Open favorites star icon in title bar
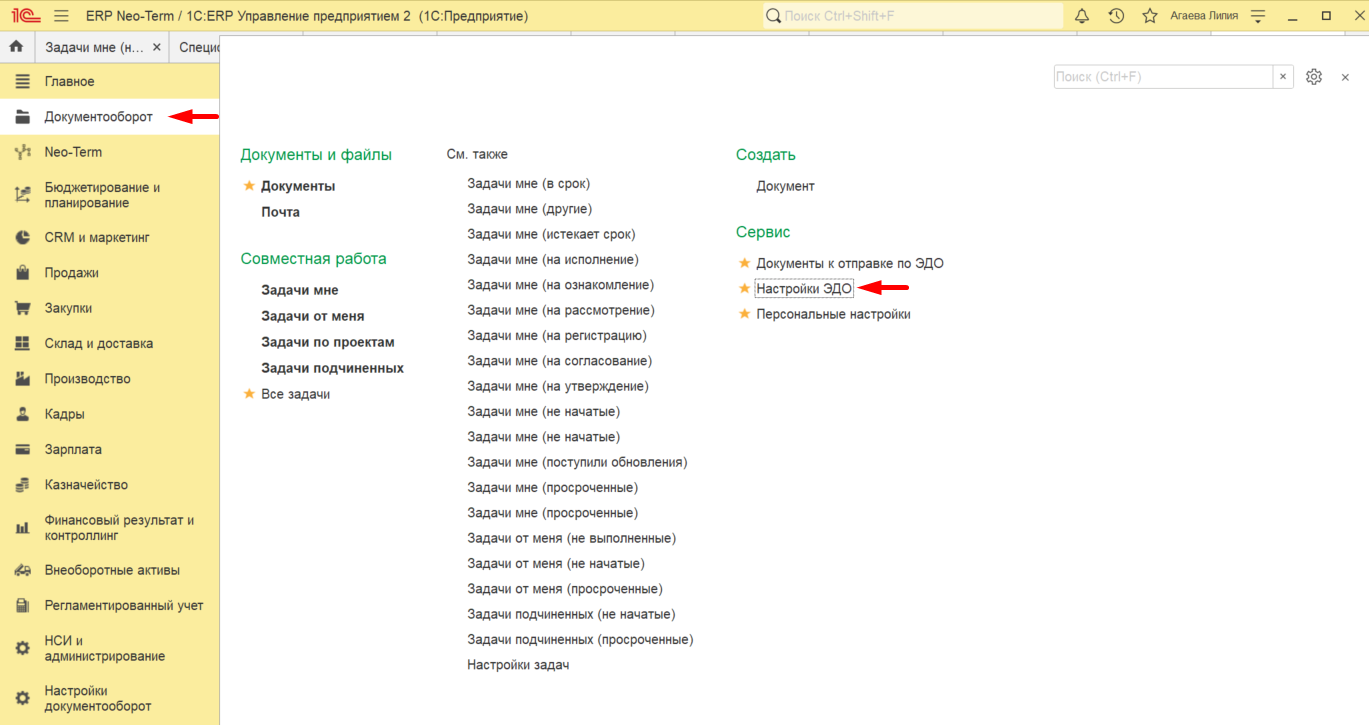Viewport: 1369px width, 725px height. point(1150,16)
